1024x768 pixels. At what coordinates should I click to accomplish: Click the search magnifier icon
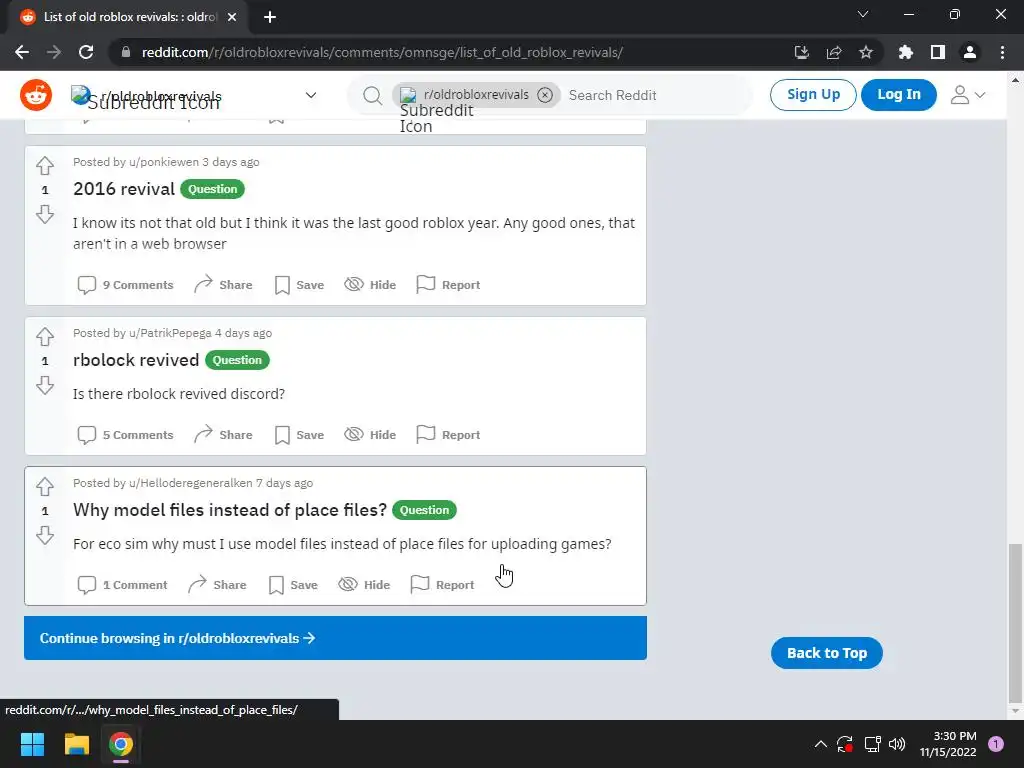pyautogui.click(x=372, y=95)
